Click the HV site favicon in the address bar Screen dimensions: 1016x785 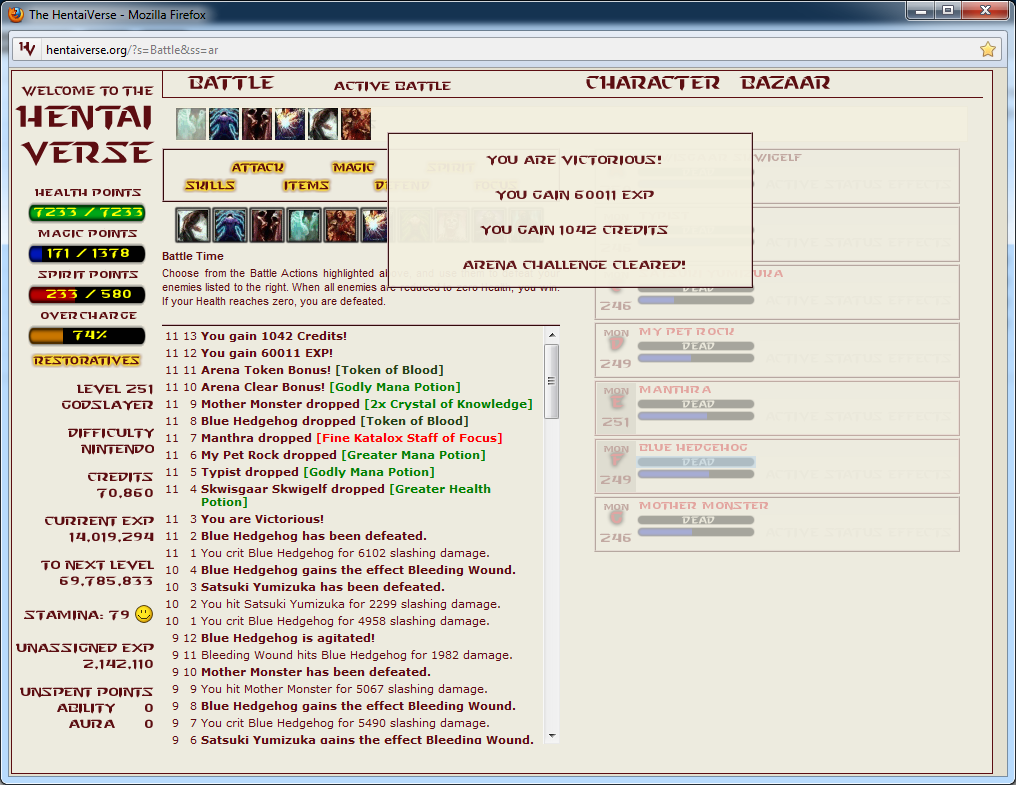(x=27, y=49)
